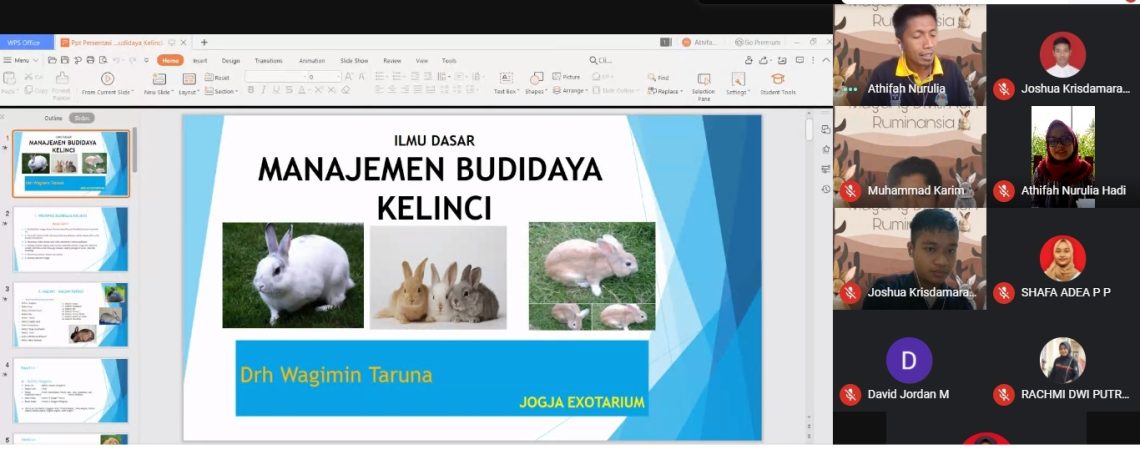Open the Layout dropdown

[x=188, y=84]
